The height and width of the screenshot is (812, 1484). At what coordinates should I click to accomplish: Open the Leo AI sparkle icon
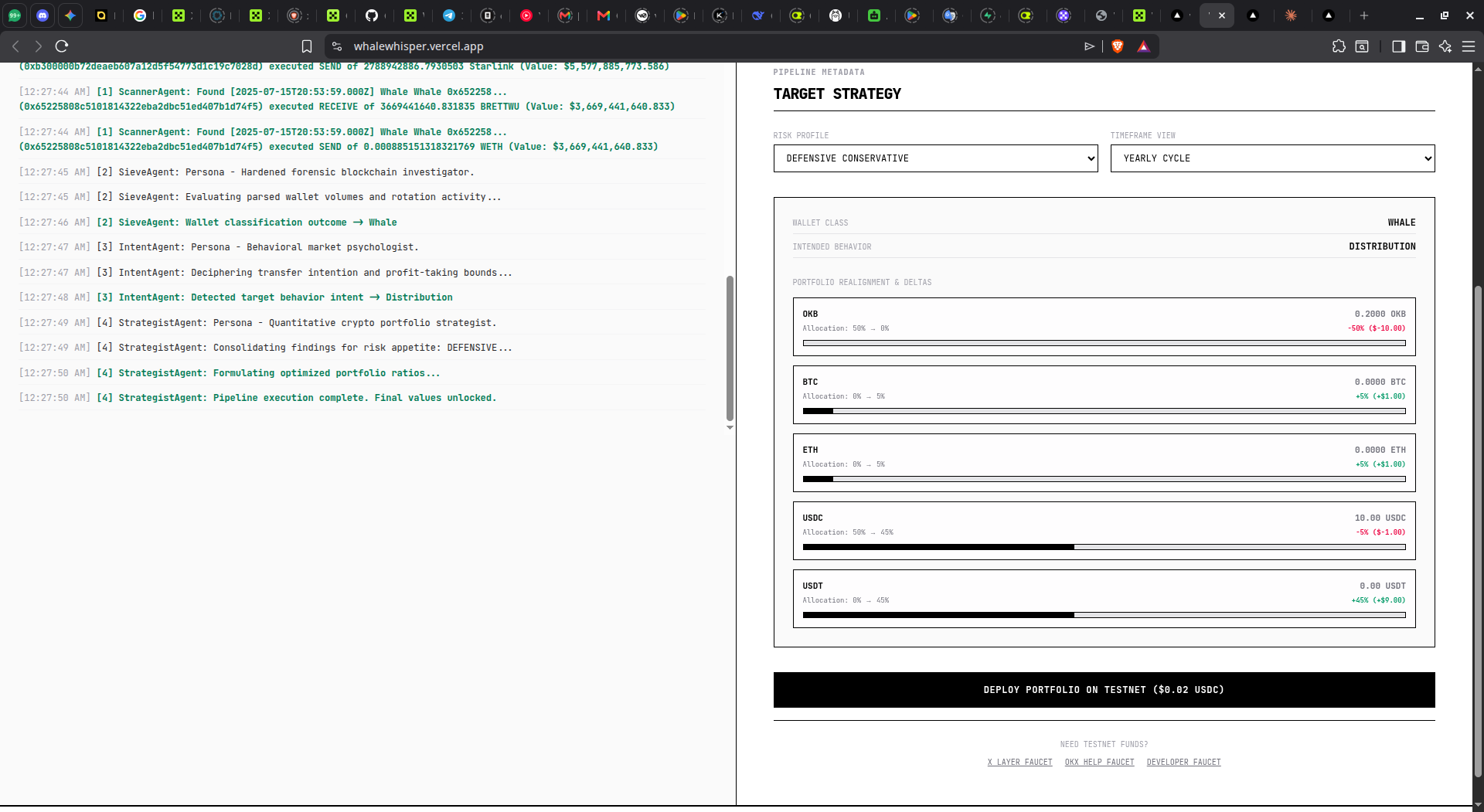pos(1445,46)
